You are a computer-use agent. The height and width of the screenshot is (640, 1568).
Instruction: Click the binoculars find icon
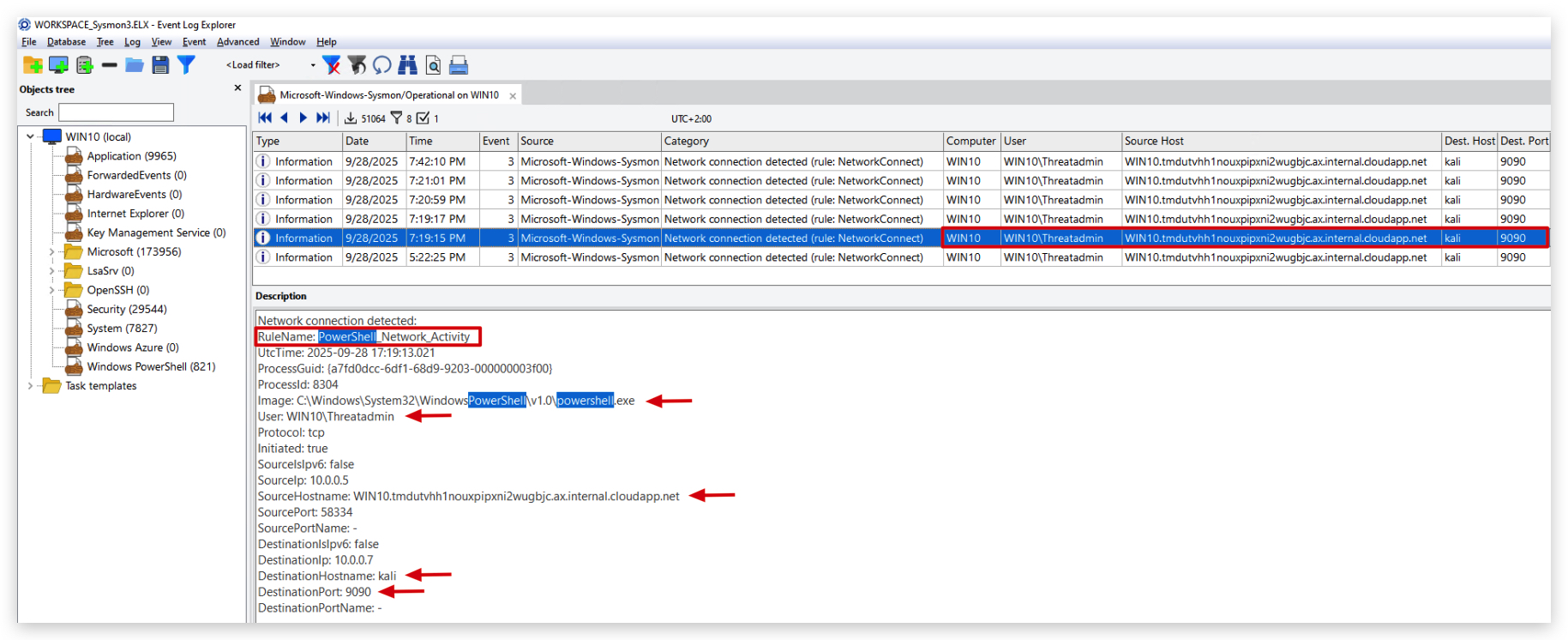click(407, 65)
